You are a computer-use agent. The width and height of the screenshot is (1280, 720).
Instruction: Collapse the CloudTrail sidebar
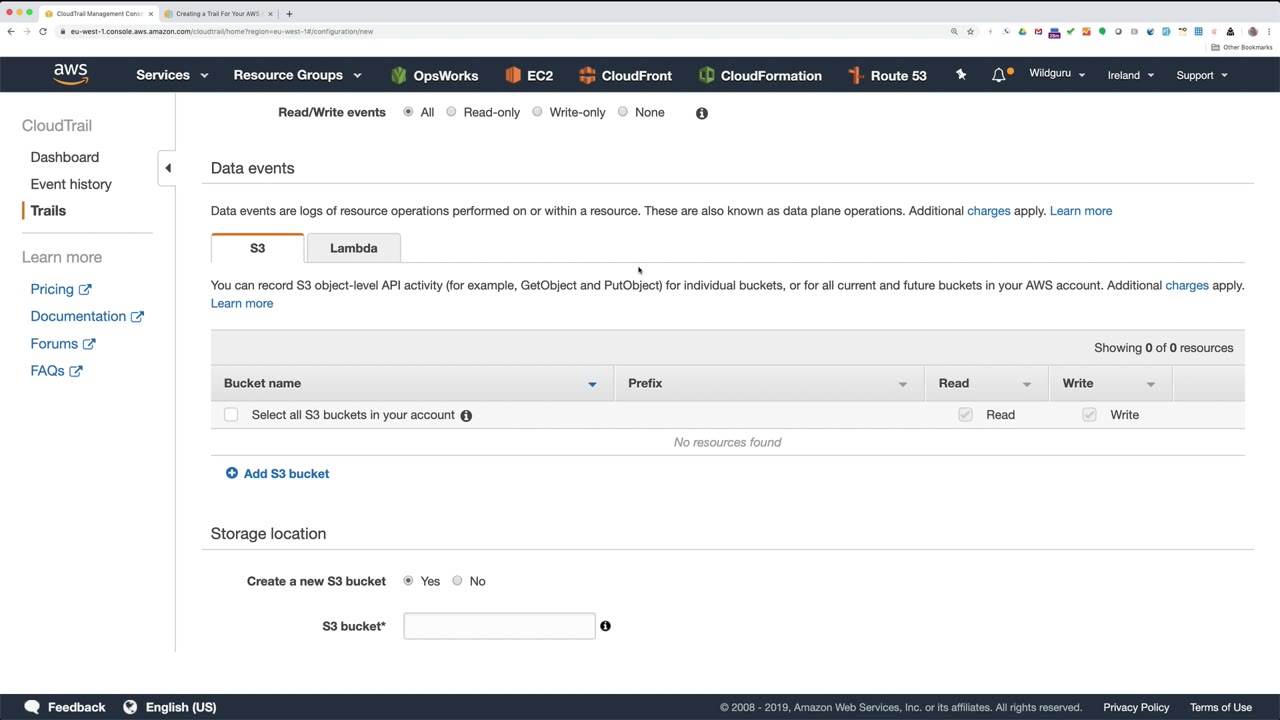[168, 168]
